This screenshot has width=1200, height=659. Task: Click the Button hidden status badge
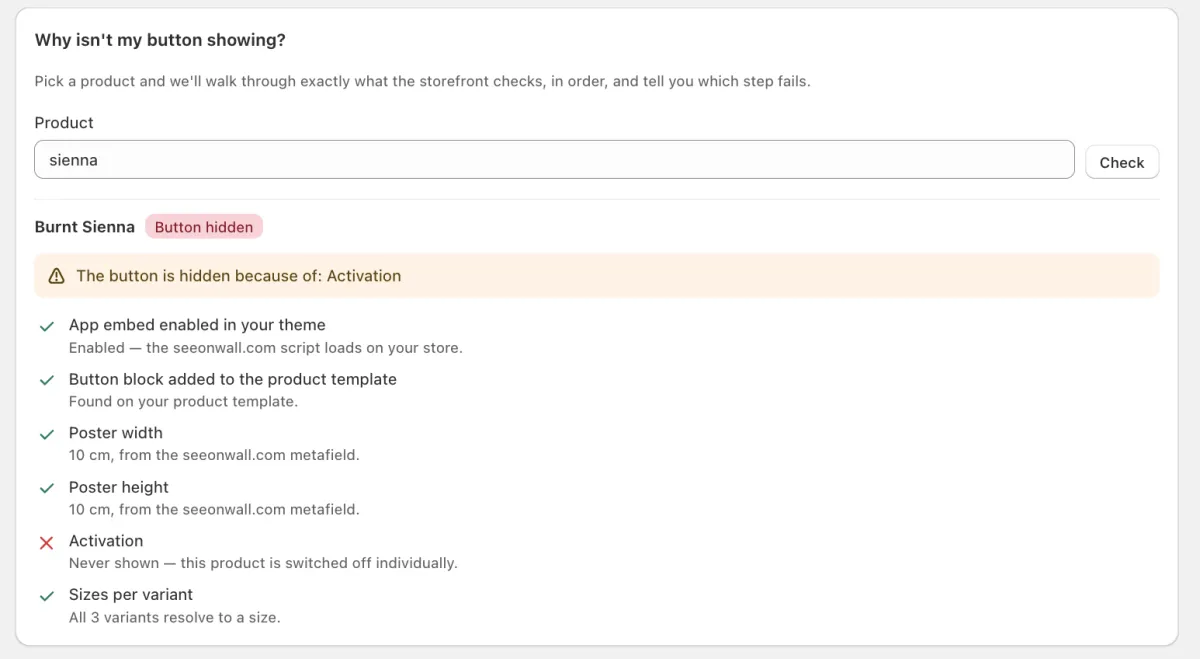click(x=204, y=227)
